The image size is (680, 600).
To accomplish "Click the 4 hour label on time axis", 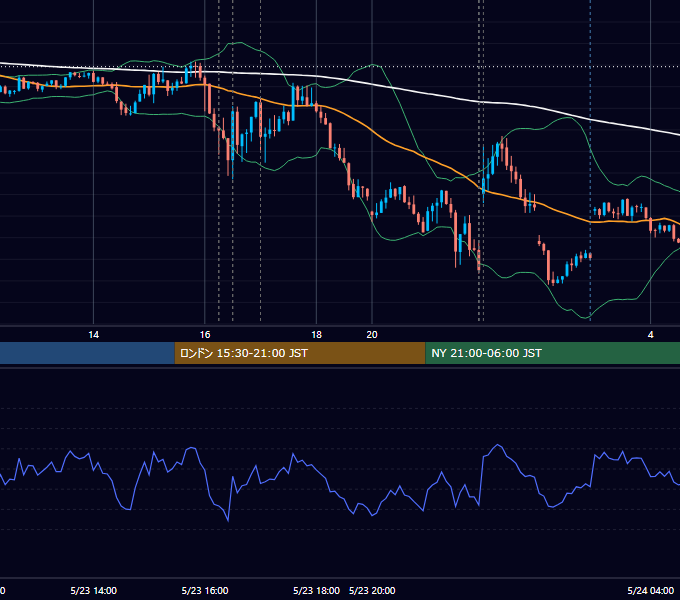I will (650, 335).
